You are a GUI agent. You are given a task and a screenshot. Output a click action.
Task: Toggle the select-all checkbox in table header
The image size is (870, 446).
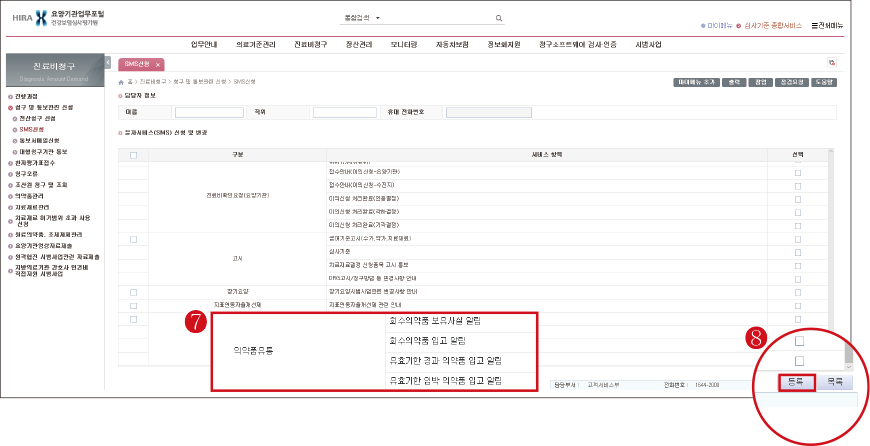[133, 154]
